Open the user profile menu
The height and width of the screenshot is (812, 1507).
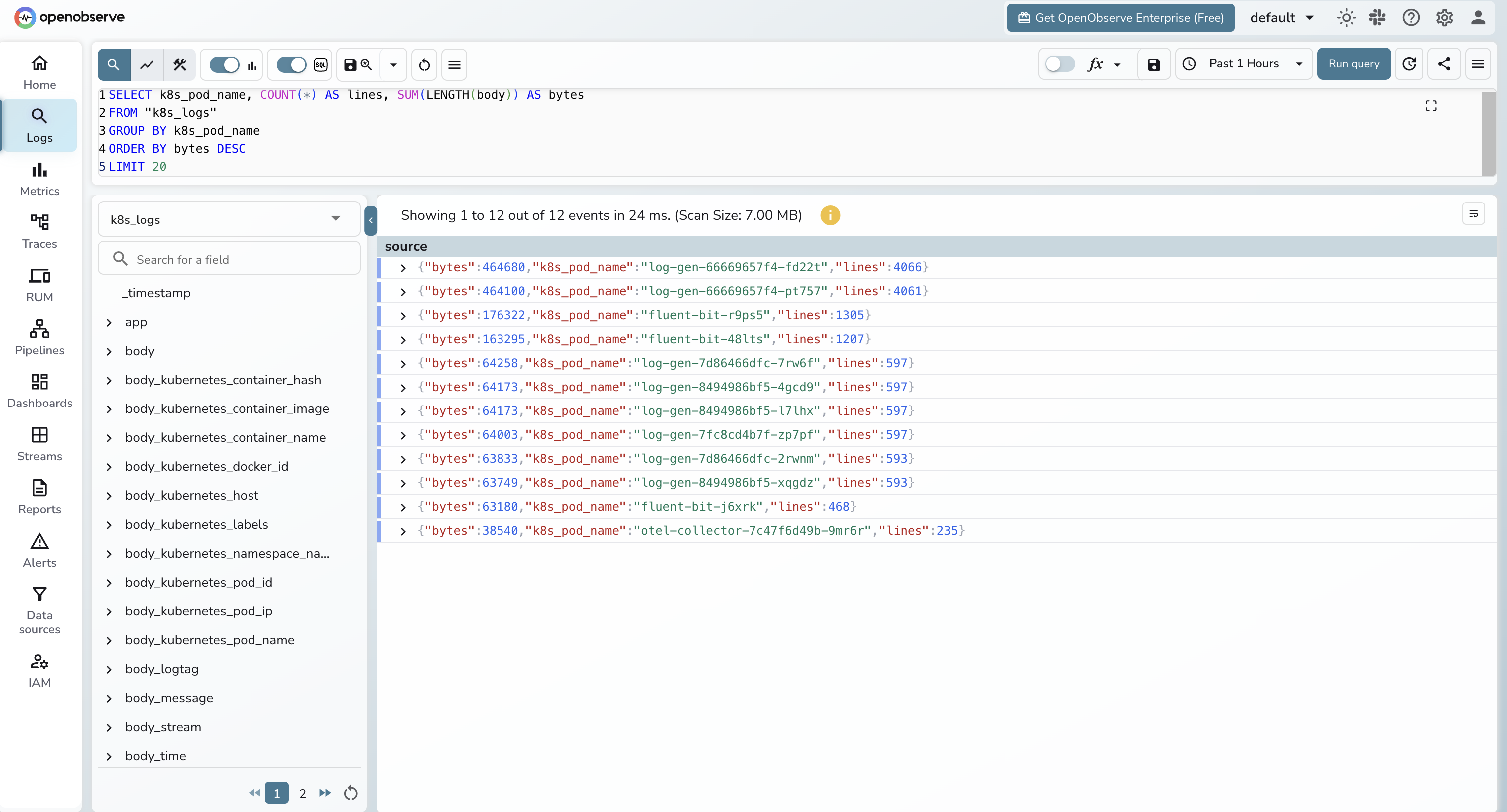[x=1479, y=17]
